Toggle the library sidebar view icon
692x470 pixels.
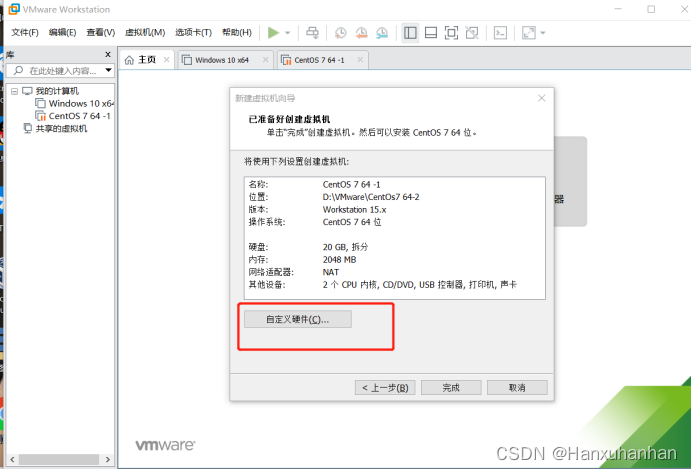(x=410, y=33)
